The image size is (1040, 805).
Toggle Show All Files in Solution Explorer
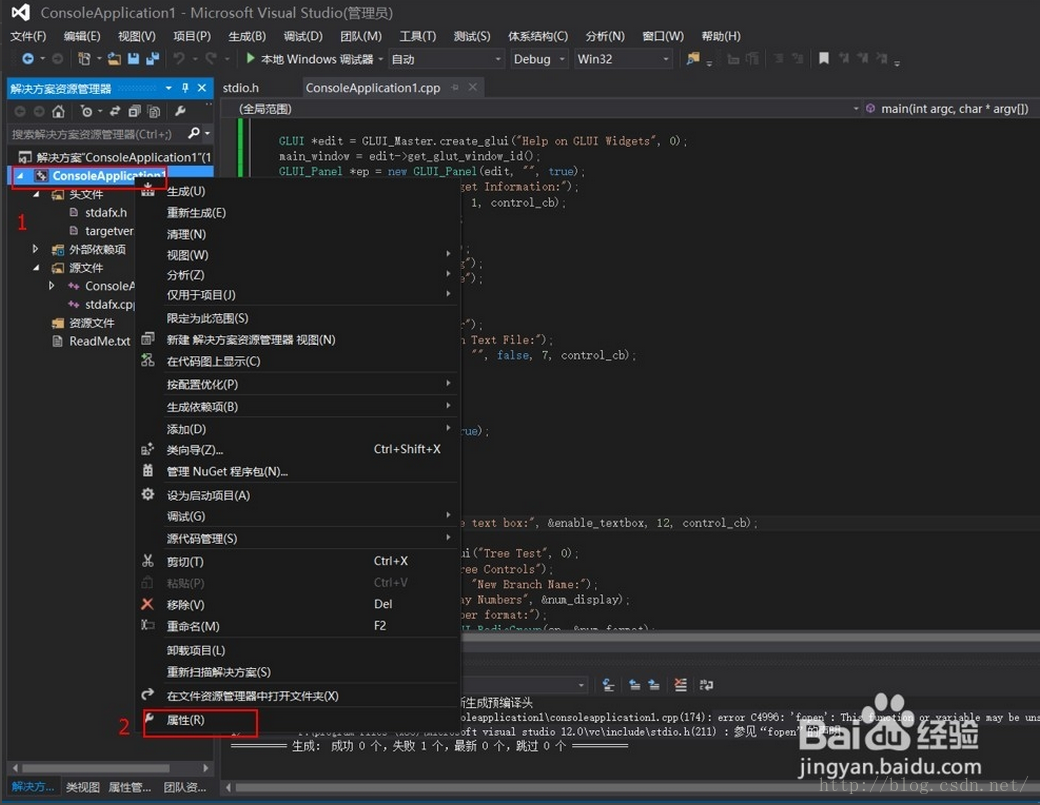(x=154, y=111)
